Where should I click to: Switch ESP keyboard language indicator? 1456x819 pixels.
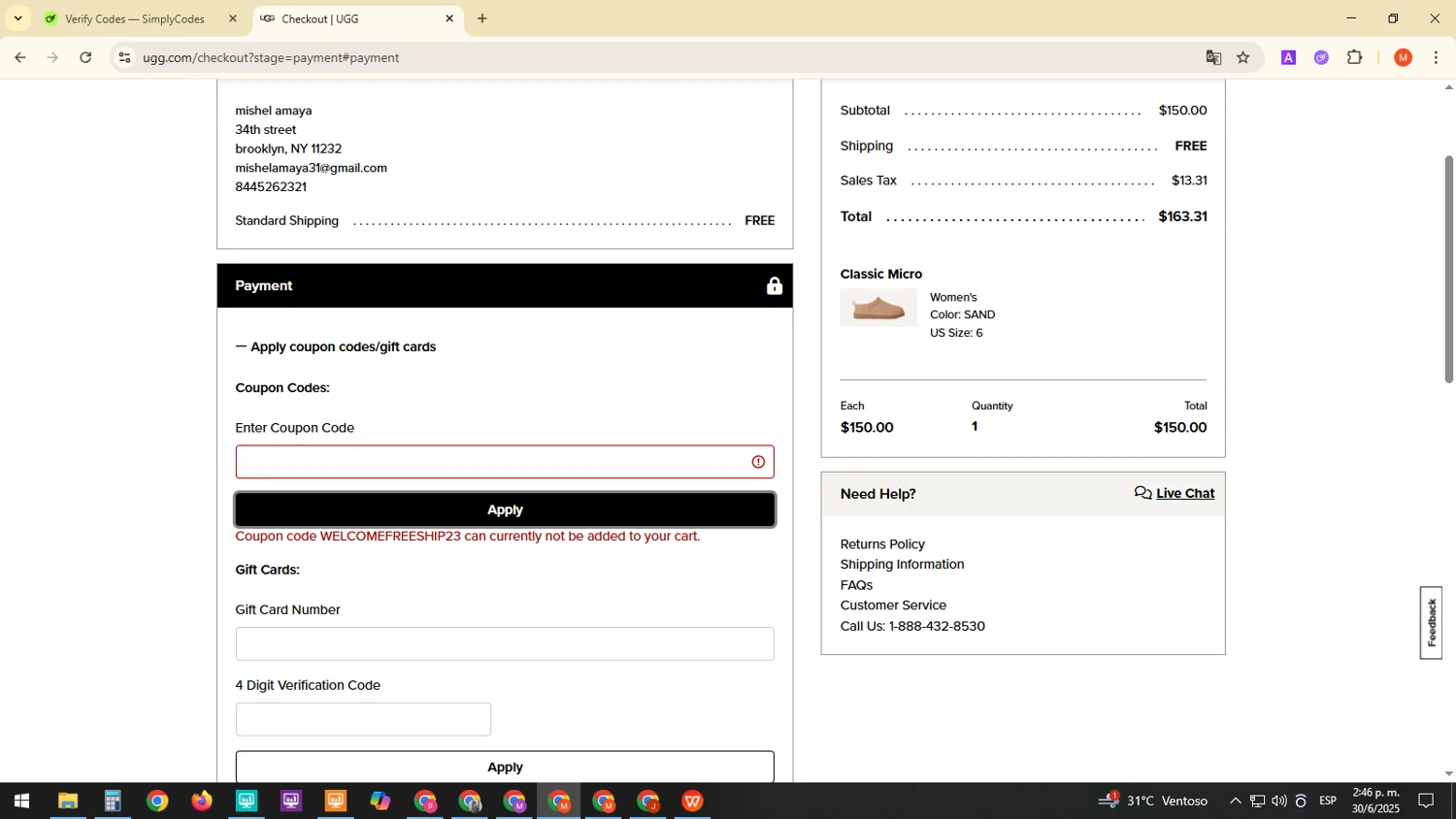pos(1328,802)
